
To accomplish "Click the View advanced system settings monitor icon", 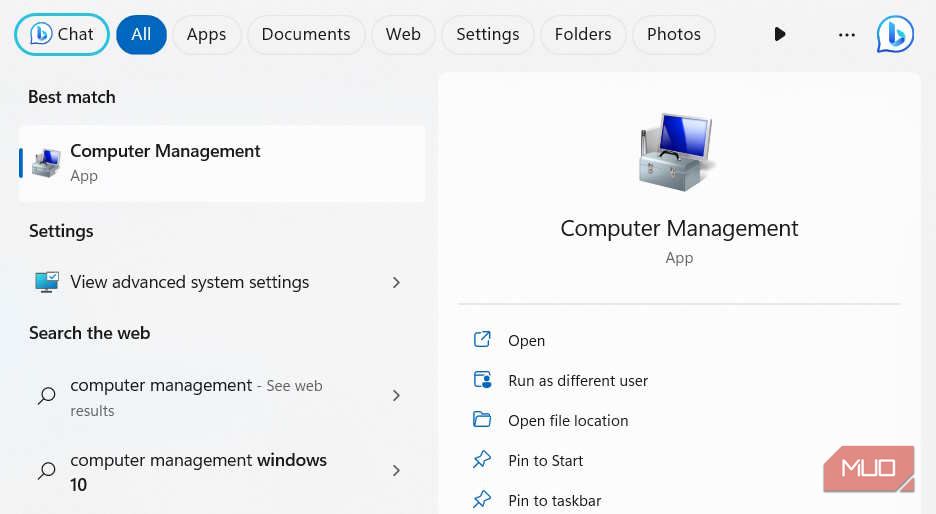I will coord(47,282).
